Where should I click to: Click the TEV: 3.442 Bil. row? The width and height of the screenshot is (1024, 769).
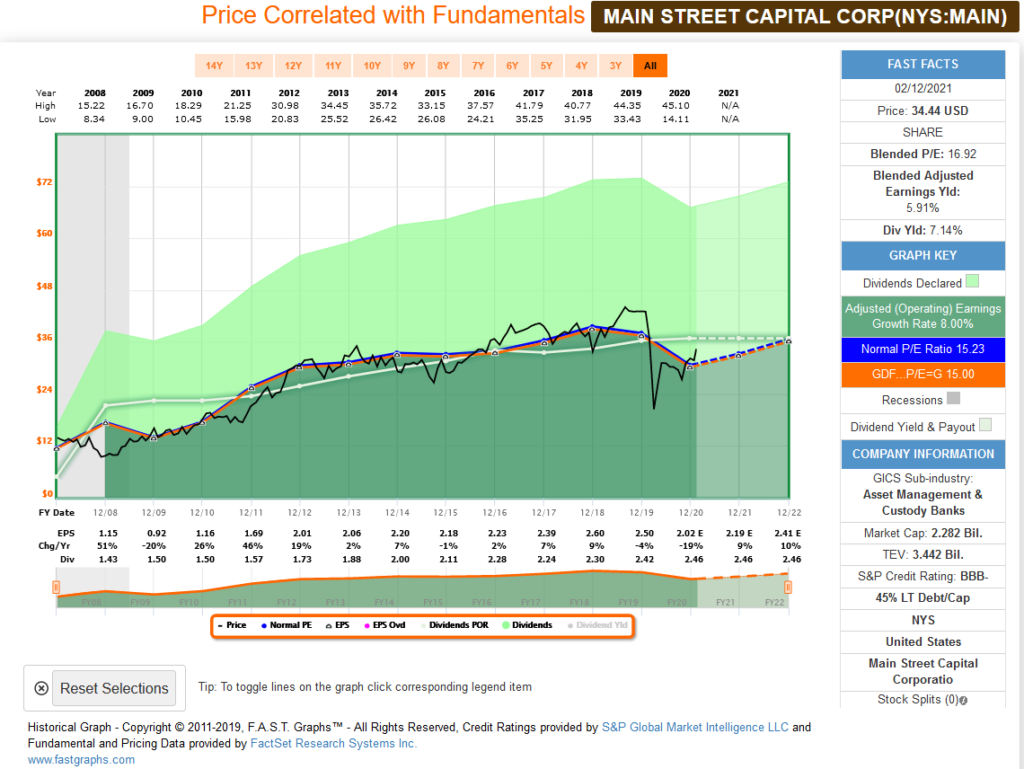click(x=923, y=555)
